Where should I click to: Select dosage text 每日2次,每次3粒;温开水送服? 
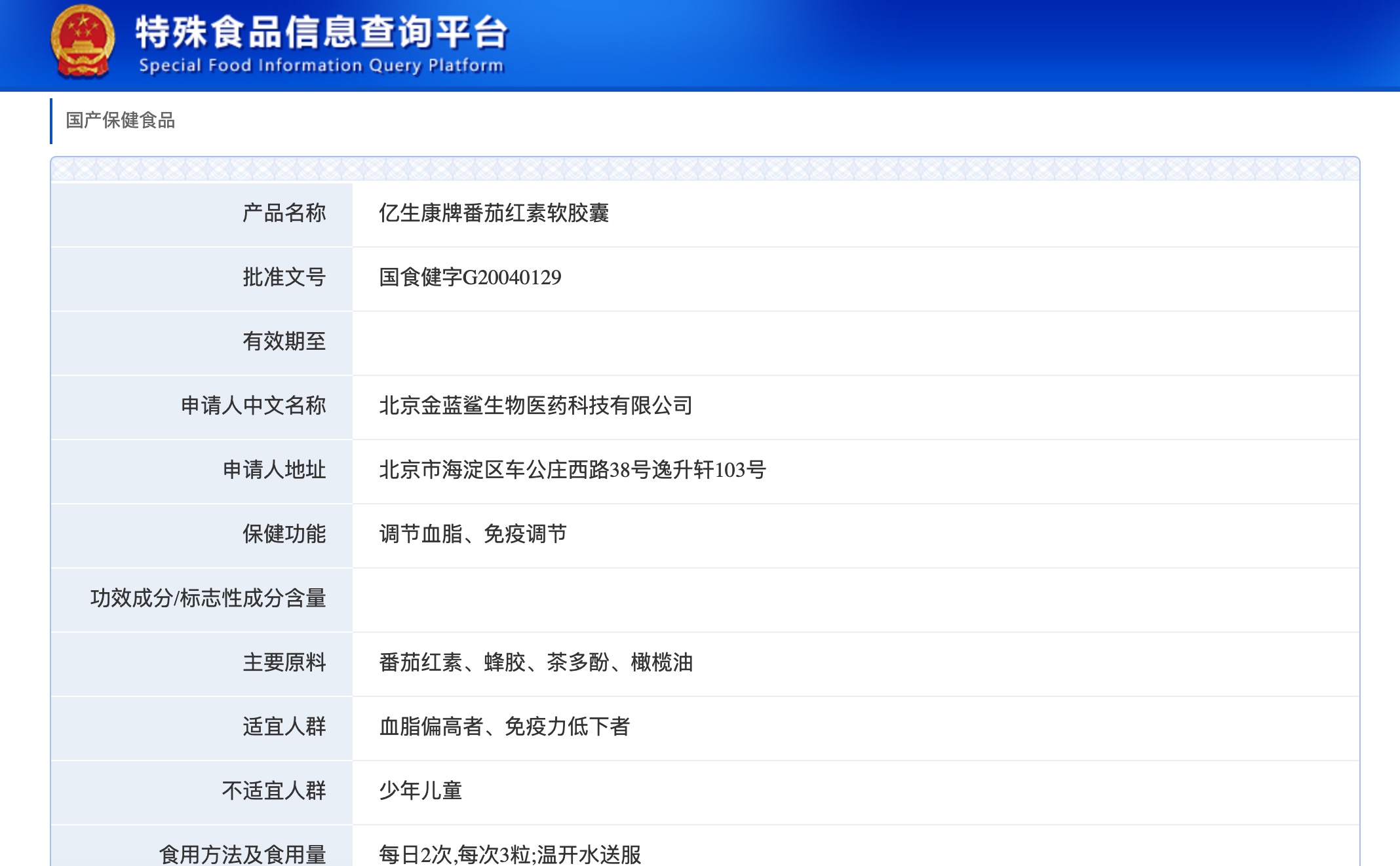point(510,854)
